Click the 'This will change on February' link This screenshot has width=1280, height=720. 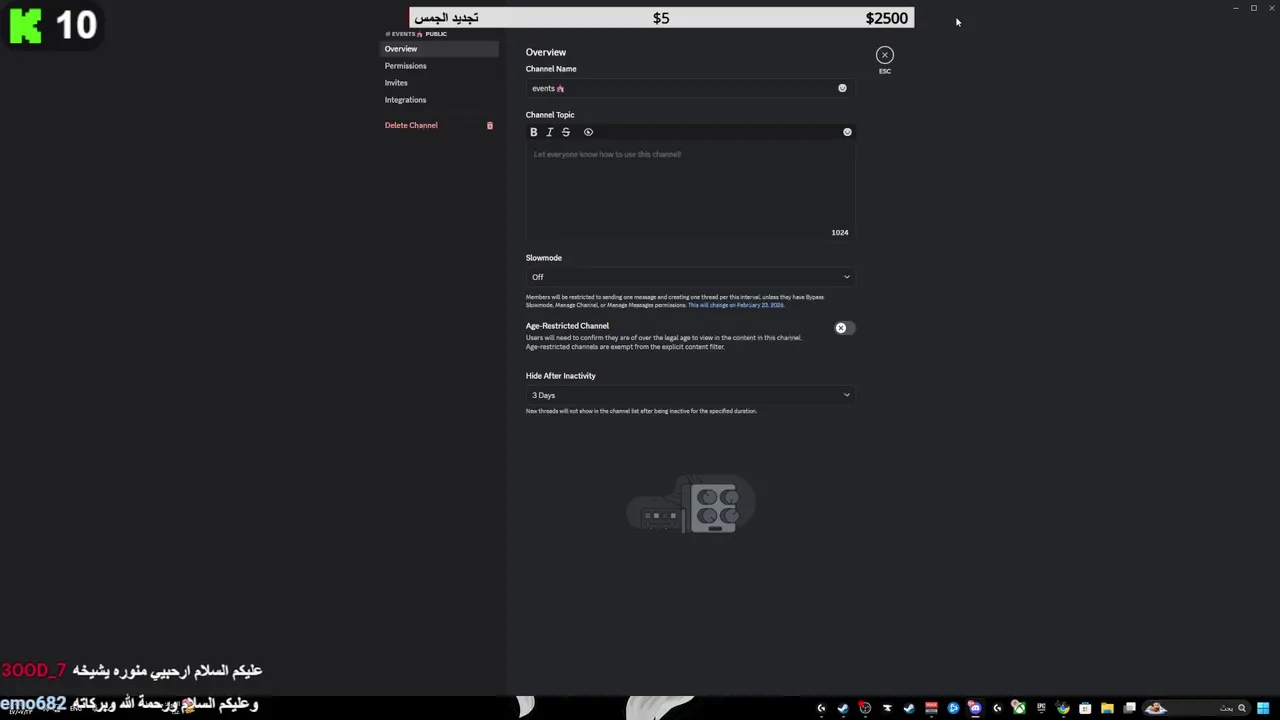[x=736, y=305]
